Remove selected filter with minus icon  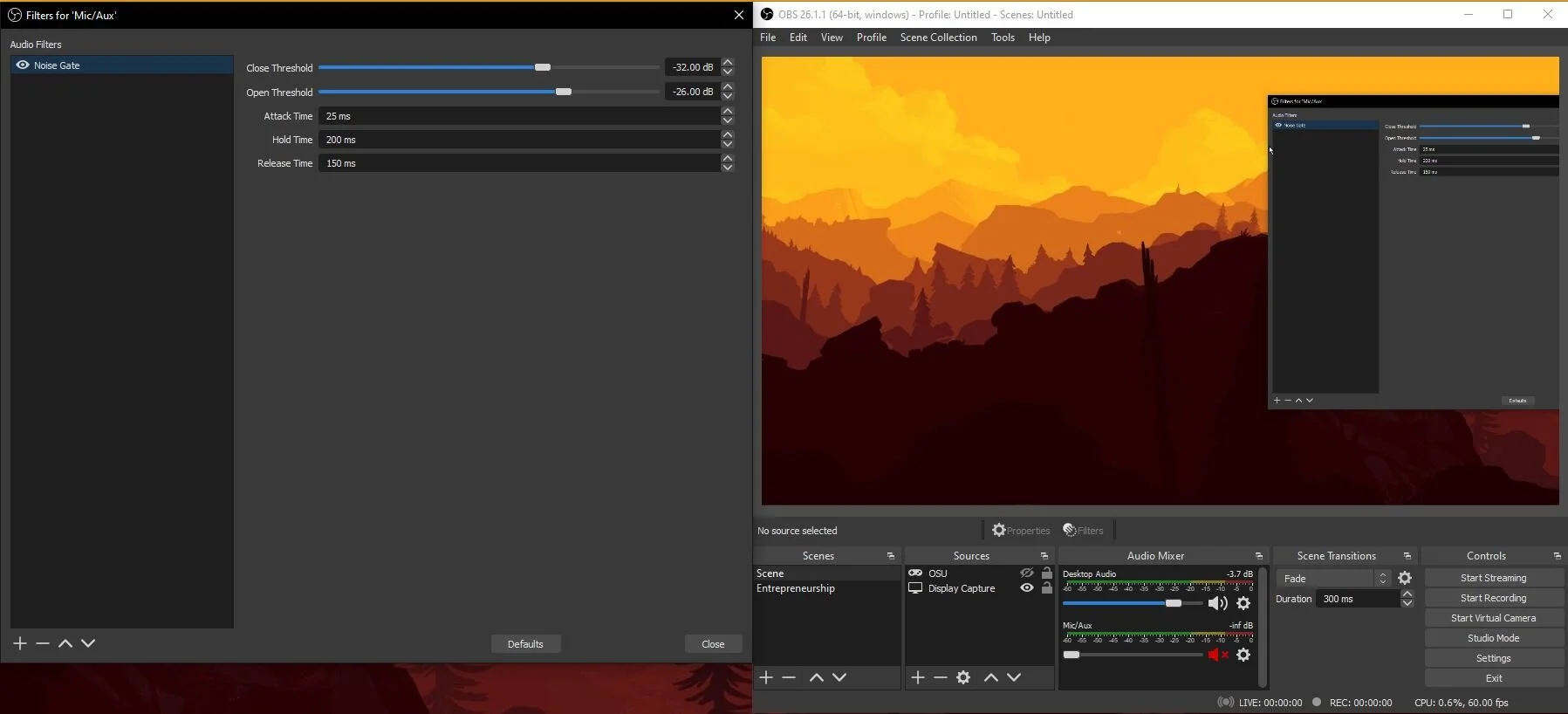click(x=43, y=643)
